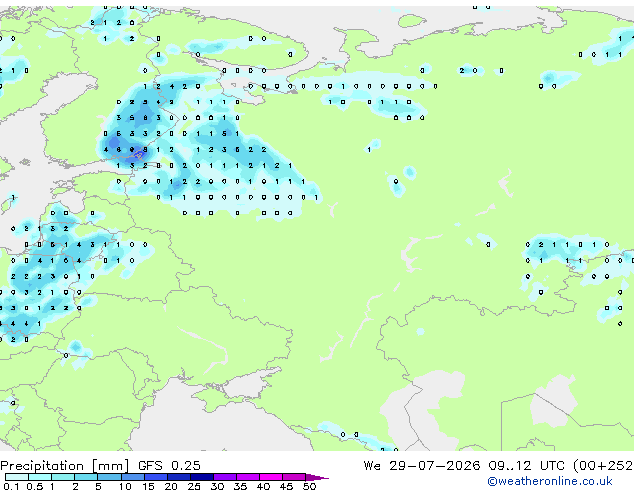Click the 40 mm magenta legend swatch
The image size is (634, 490).
[271, 477]
